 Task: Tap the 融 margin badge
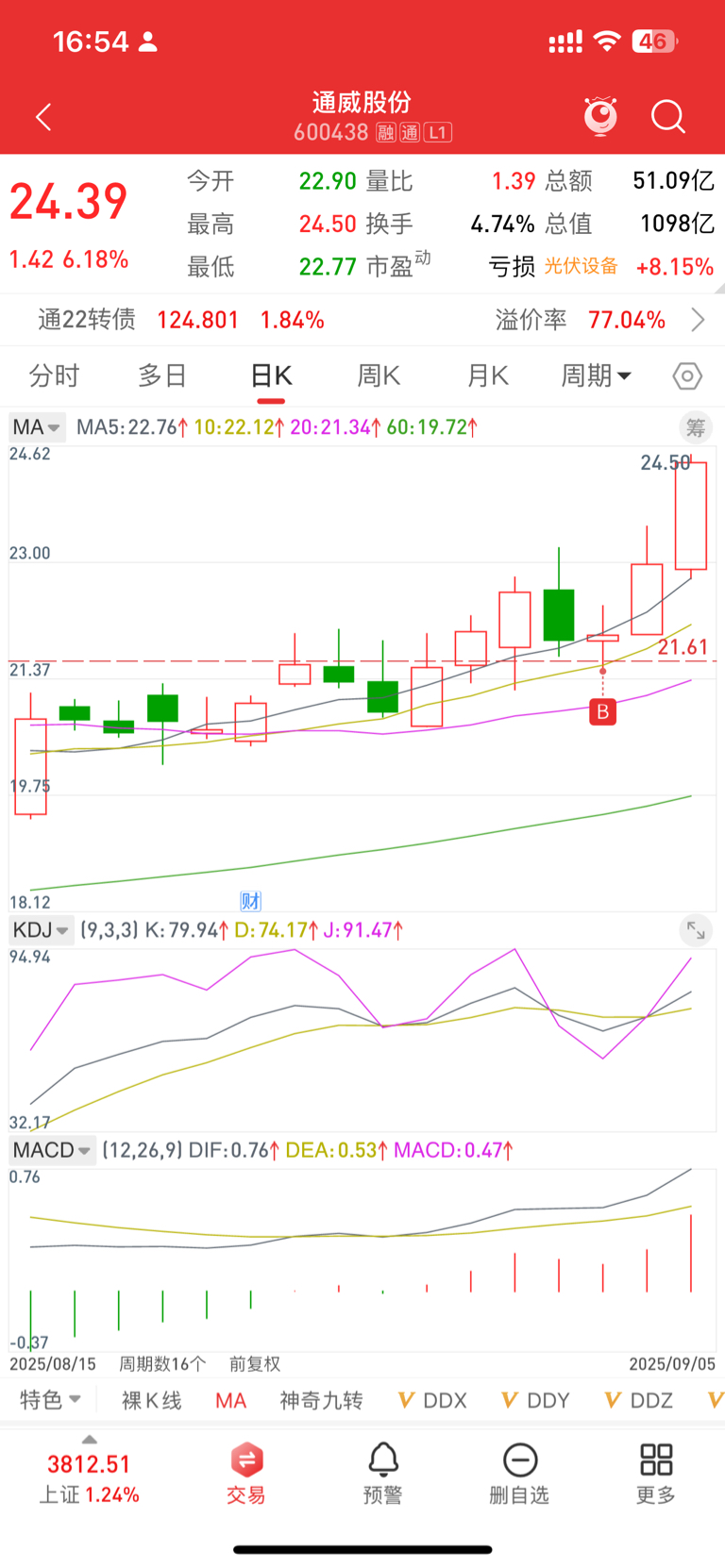(x=385, y=133)
